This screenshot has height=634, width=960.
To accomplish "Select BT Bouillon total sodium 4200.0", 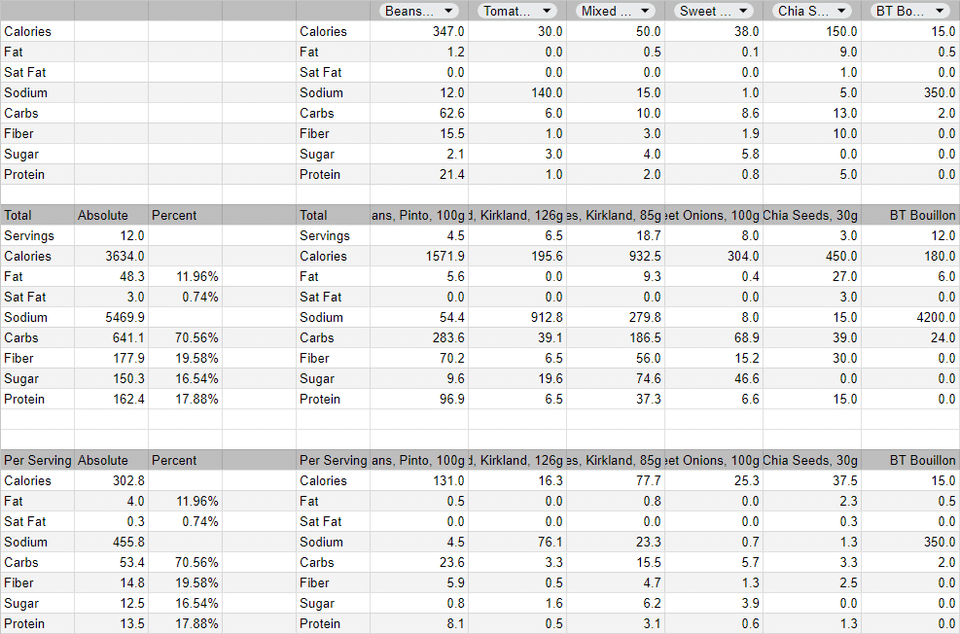I will pyautogui.click(x=910, y=317).
